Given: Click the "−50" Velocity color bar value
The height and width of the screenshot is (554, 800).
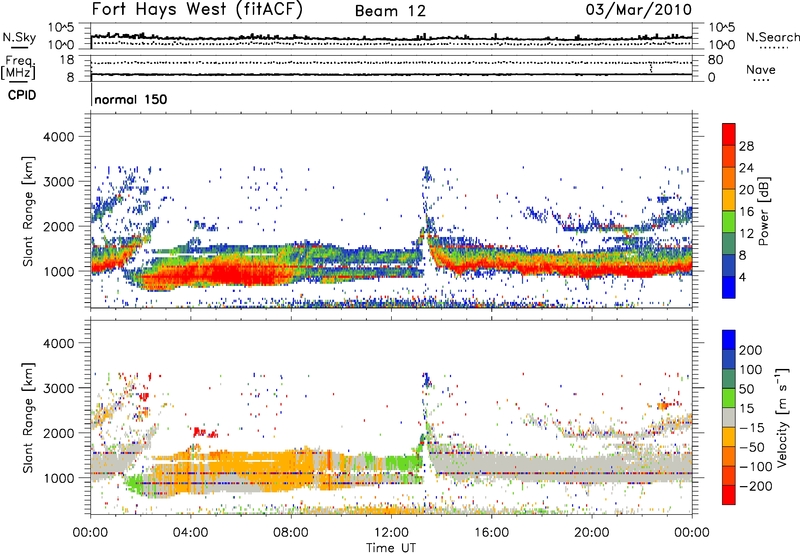Looking at the screenshot, I should (x=752, y=447).
